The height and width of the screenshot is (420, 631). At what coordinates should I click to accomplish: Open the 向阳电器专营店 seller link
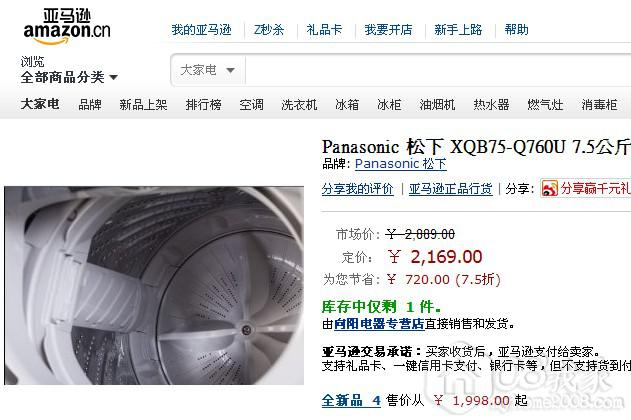(x=379, y=323)
